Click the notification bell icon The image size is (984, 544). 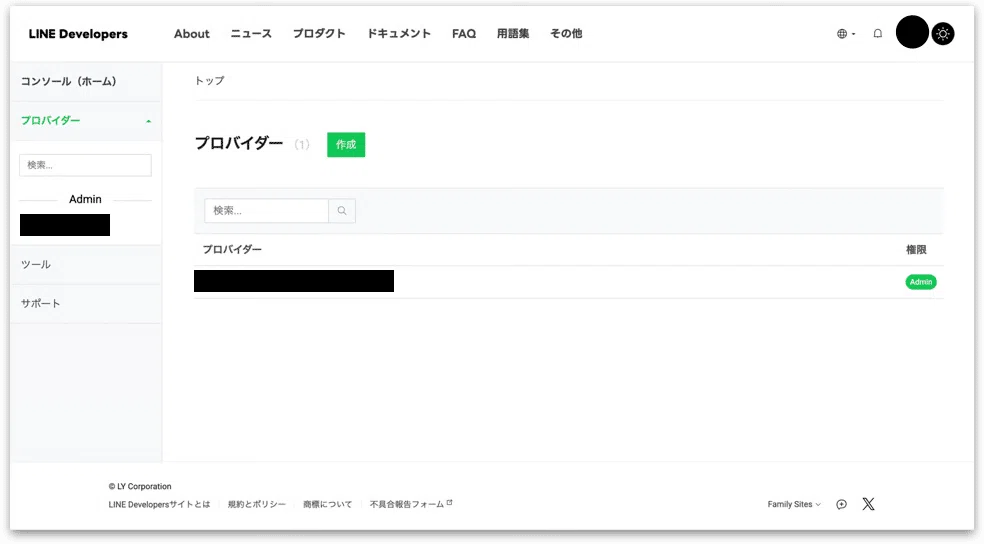878,34
